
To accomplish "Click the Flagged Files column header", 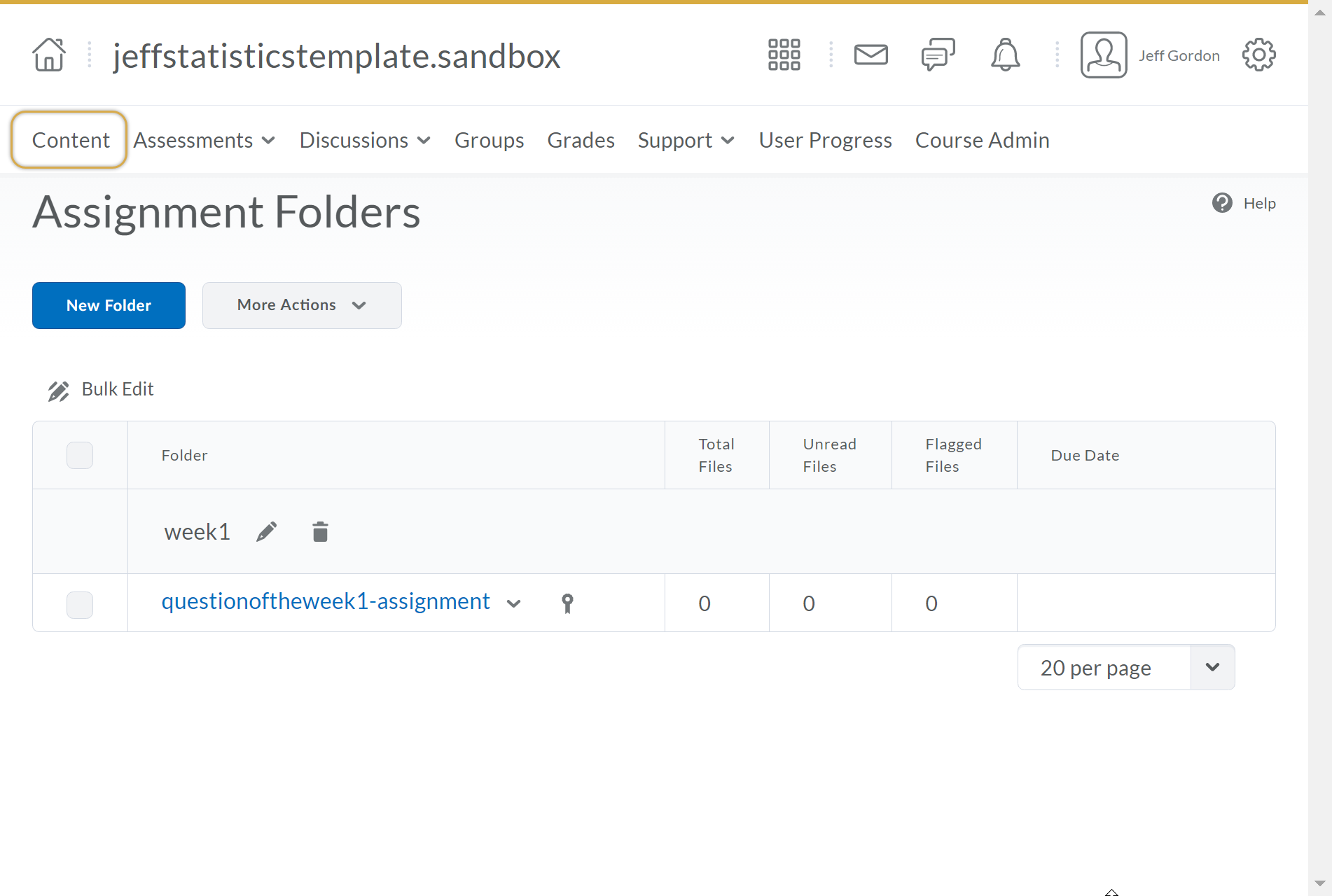I will pos(953,455).
